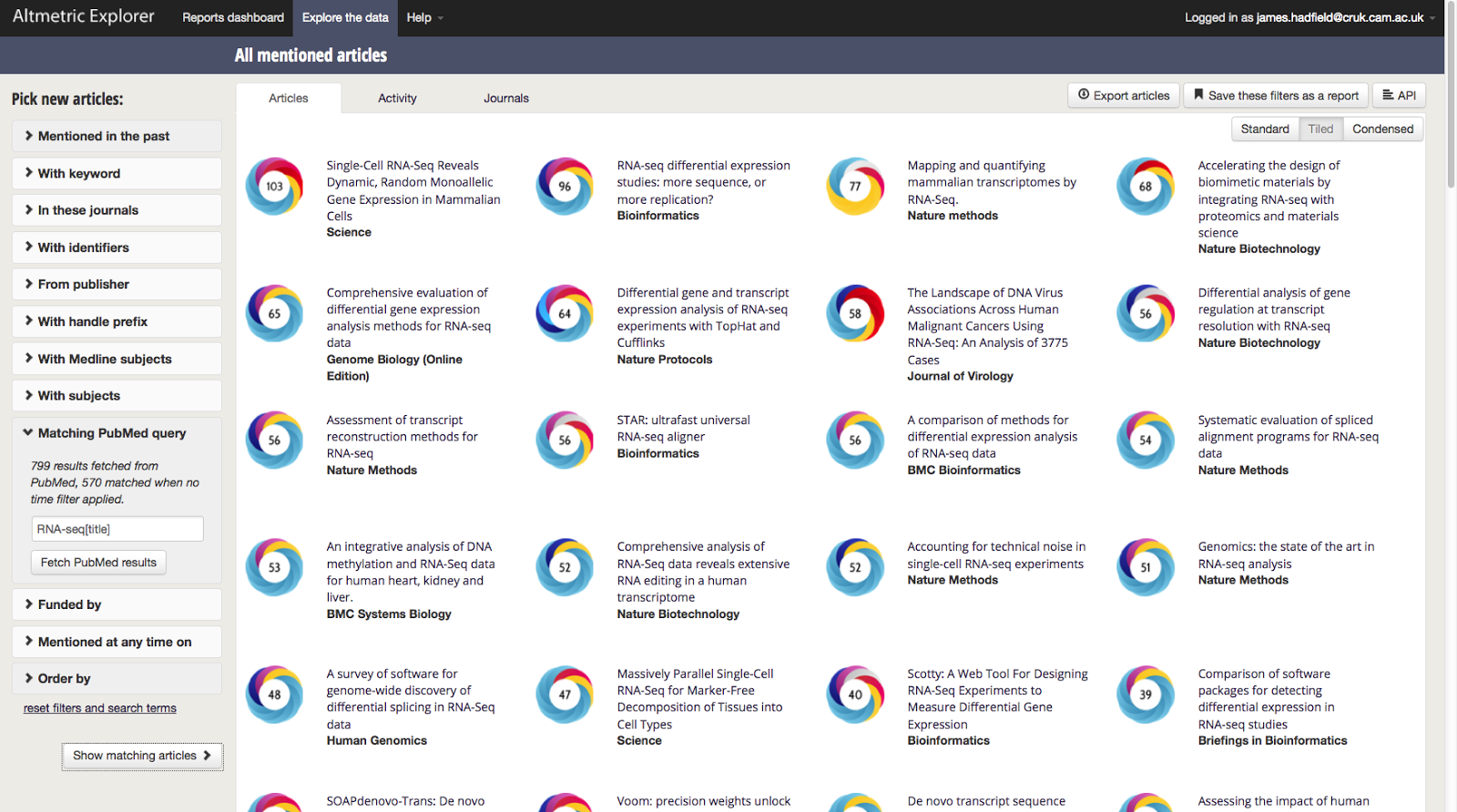Click the donut for Accounting for technical noise

coord(855,567)
